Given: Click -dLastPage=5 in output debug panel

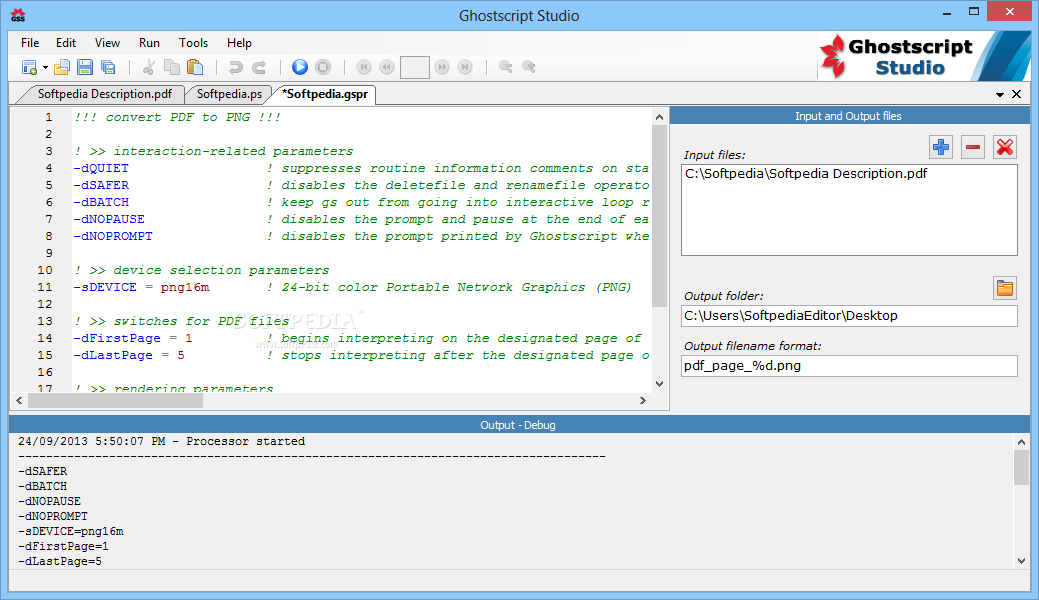Looking at the screenshot, I should tap(60, 562).
